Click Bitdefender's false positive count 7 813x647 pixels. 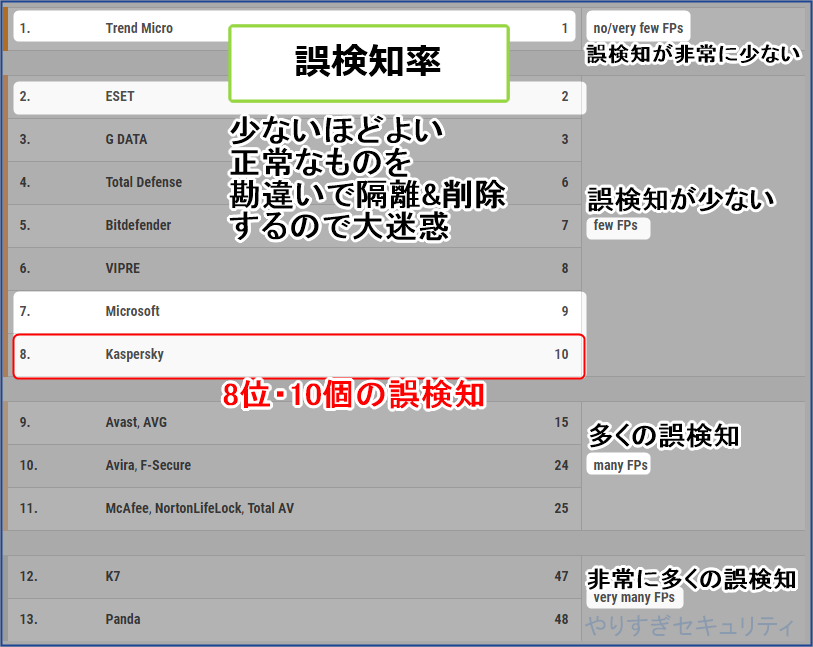tap(565, 226)
